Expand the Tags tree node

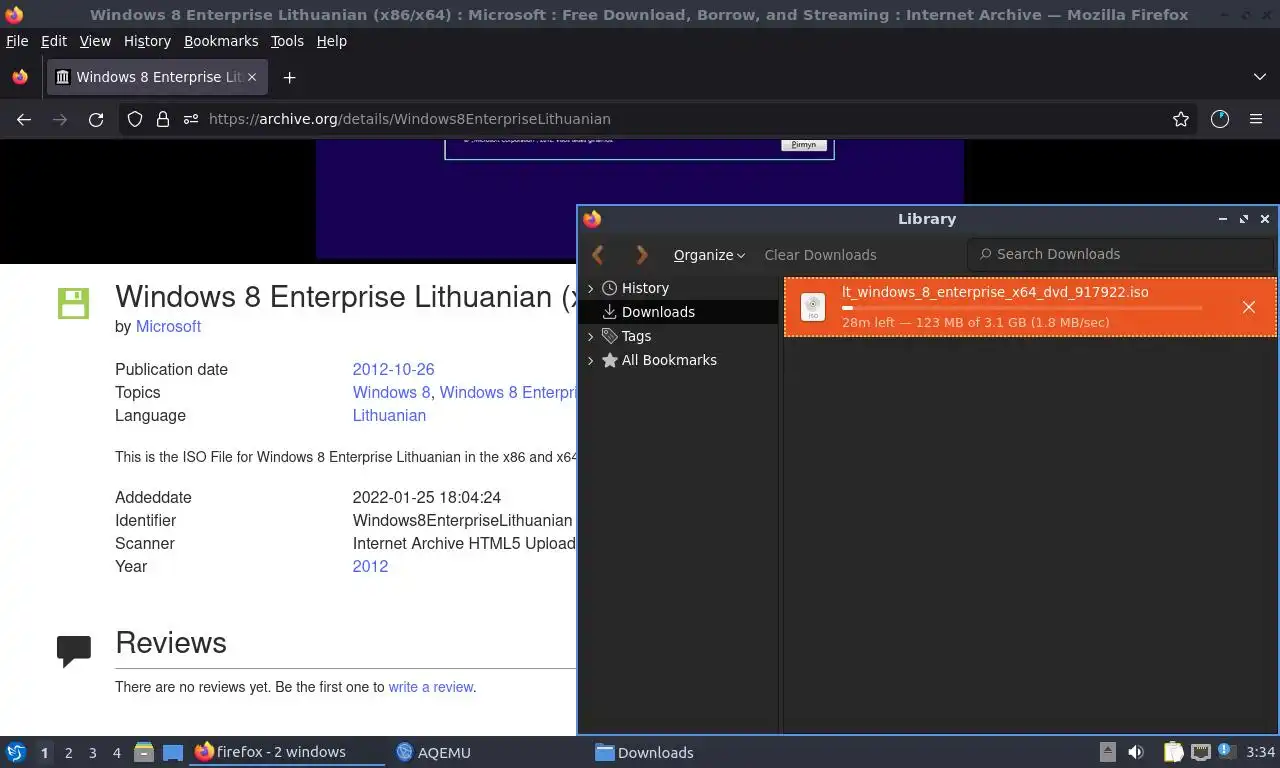point(590,336)
